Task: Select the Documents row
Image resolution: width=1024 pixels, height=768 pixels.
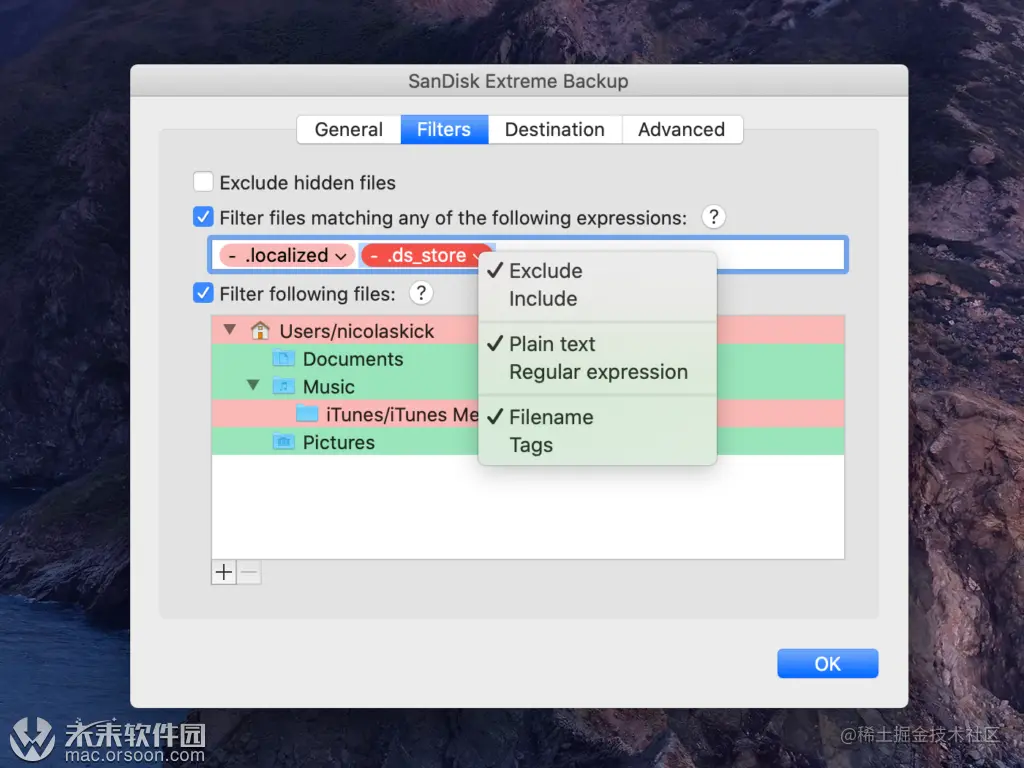Action: pyautogui.click(x=528, y=359)
